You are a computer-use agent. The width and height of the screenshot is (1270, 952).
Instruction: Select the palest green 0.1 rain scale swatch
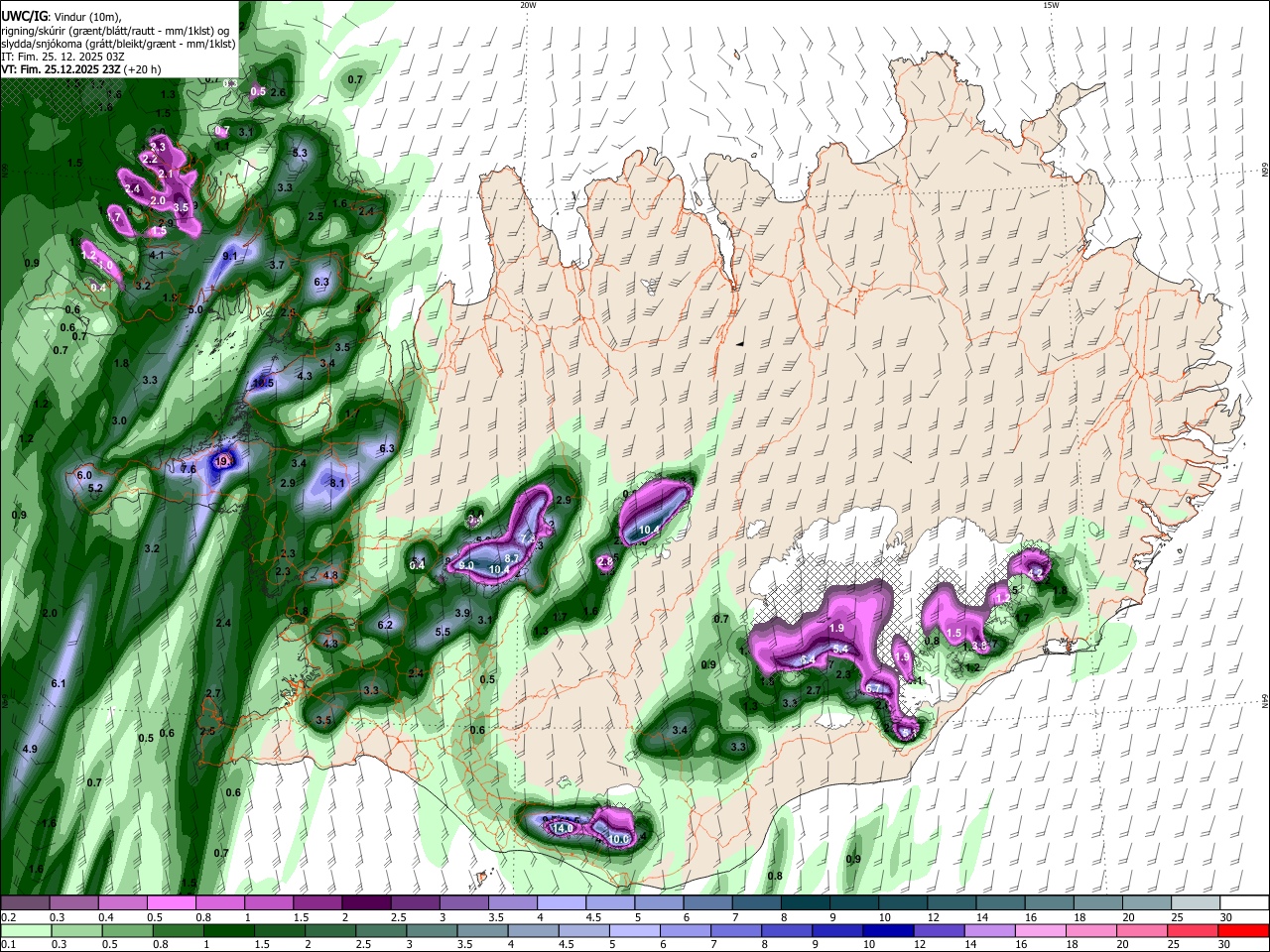[26, 930]
